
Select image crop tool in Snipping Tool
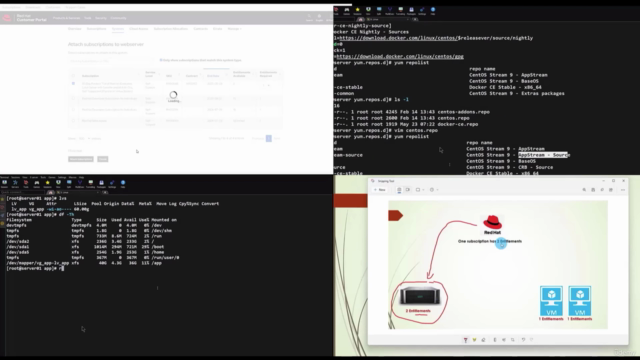tap(513, 340)
